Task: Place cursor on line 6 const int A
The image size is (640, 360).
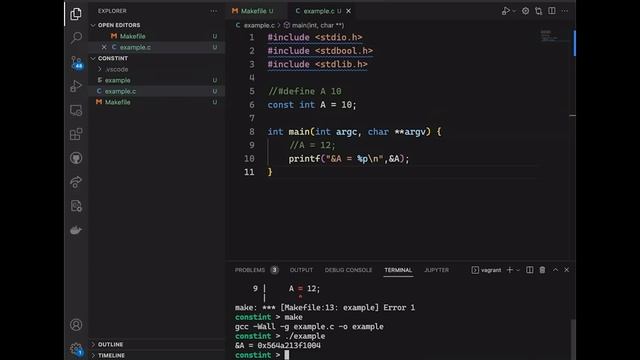Action: (x=312, y=105)
